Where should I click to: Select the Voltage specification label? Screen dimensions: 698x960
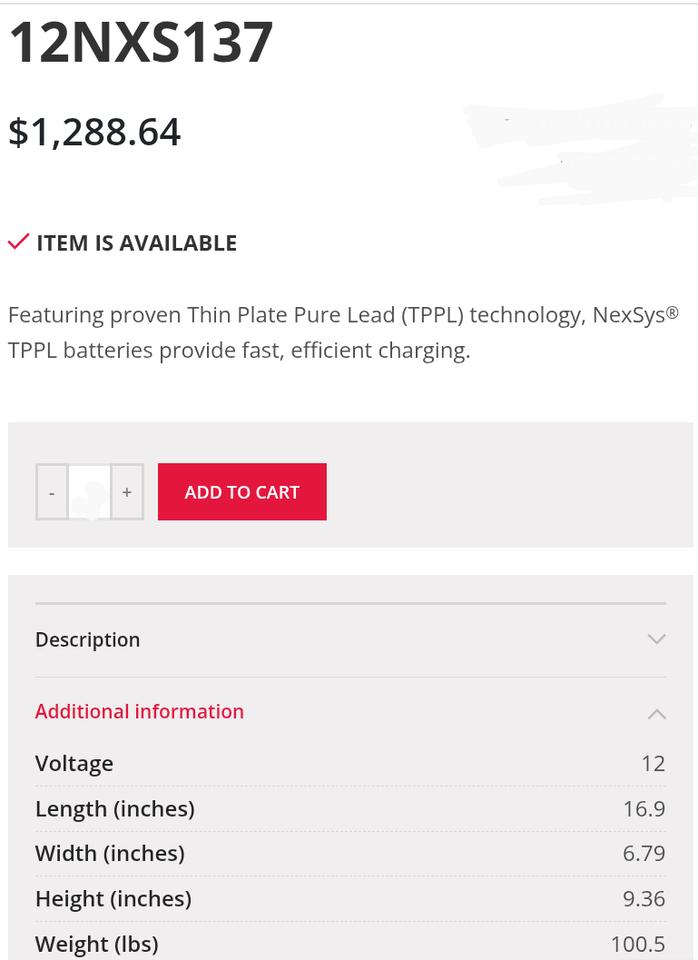click(74, 764)
